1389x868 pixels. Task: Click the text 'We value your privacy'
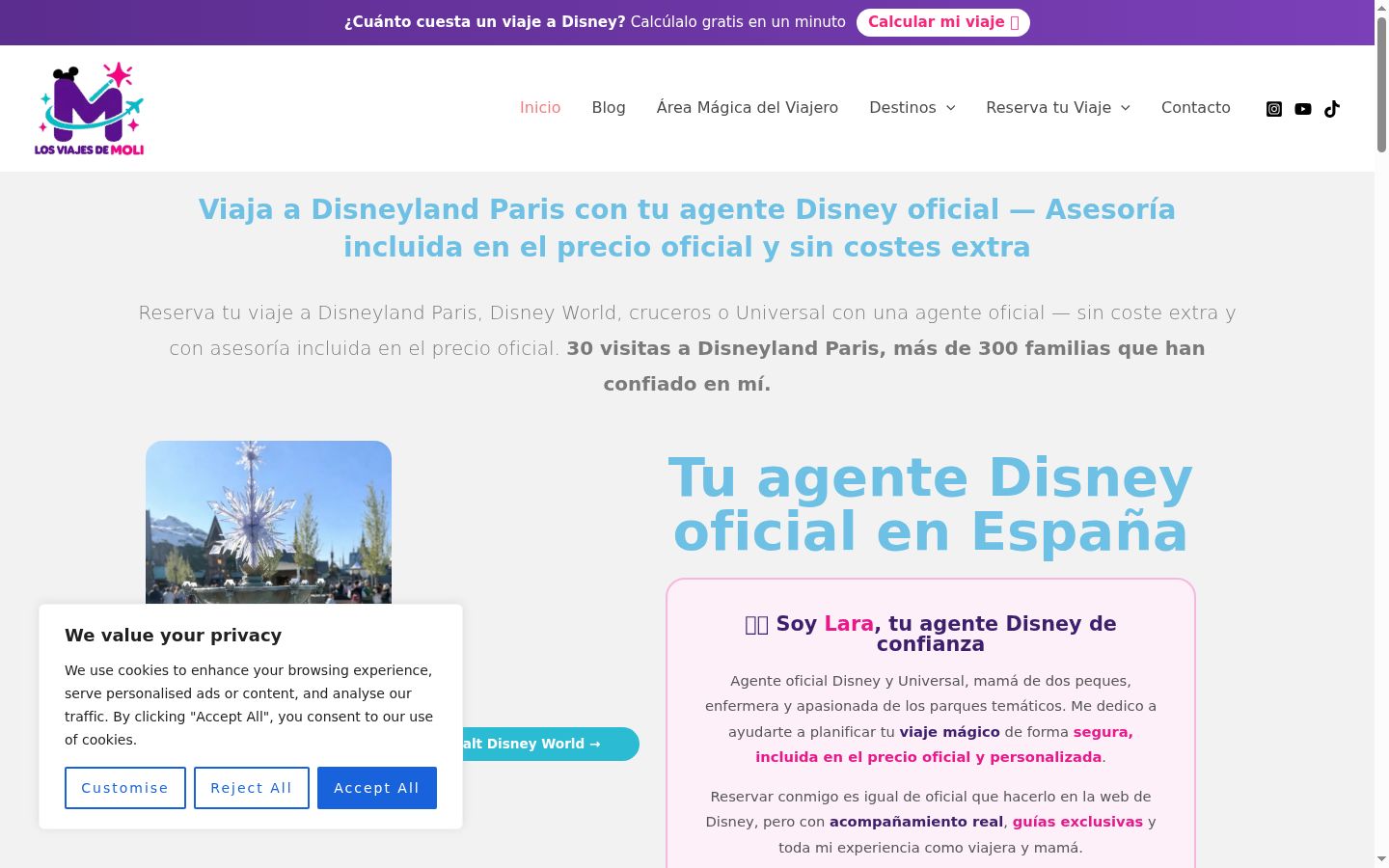[174, 635]
